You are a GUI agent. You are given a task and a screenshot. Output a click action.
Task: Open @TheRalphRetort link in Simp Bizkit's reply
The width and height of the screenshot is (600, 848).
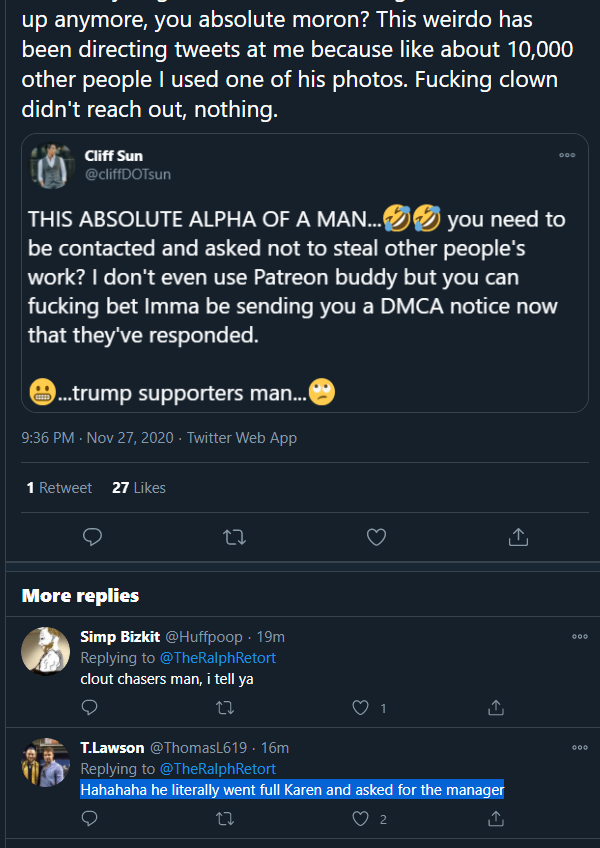point(217,658)
